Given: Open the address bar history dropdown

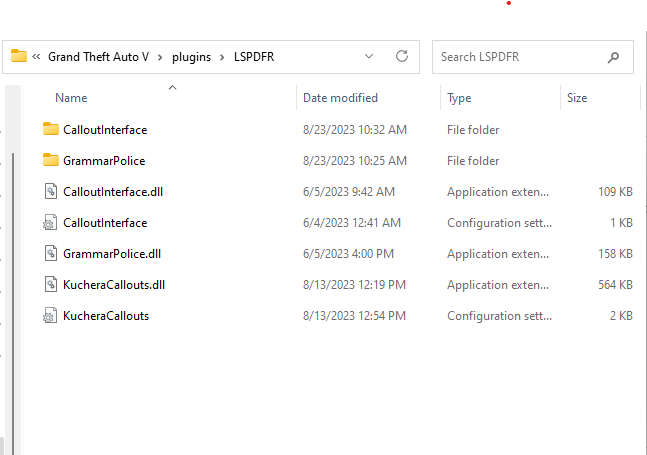Looking at the screenshot, I should pyautogui.click(x=369, y=57).
